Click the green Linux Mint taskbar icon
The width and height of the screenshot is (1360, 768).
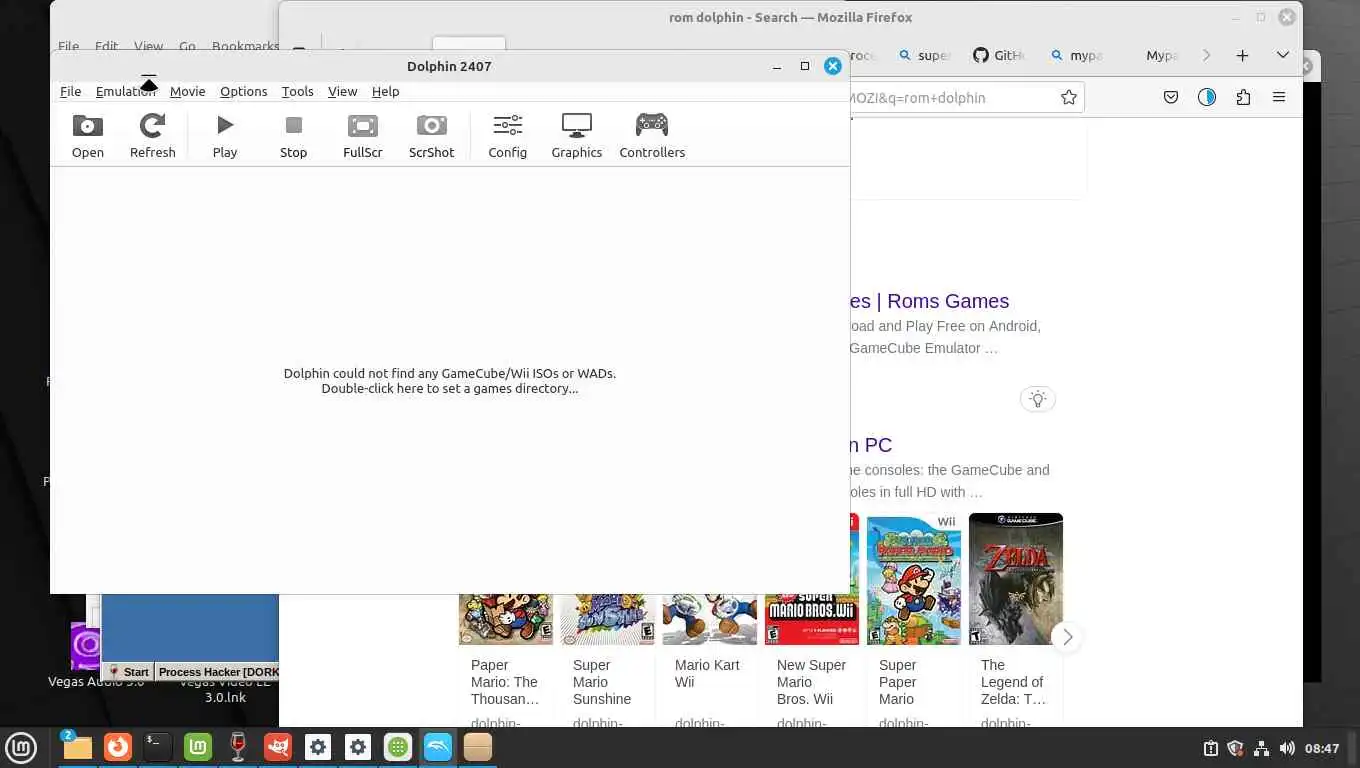click(x=198, y=747)
